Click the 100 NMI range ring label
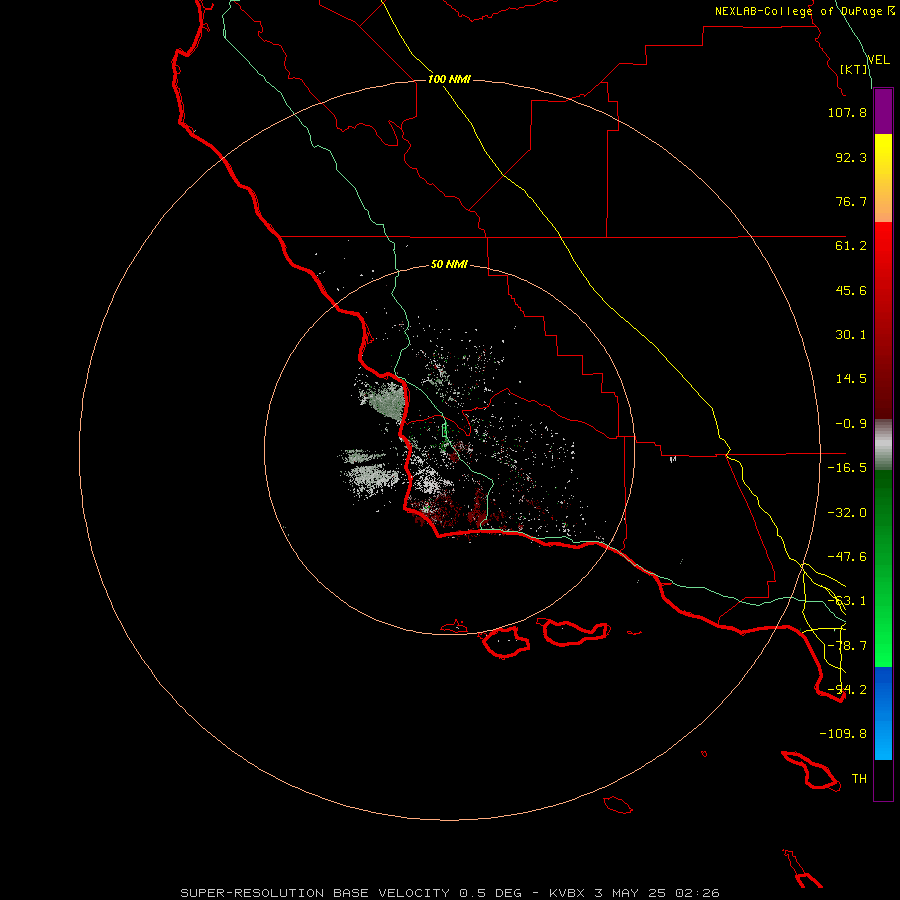The width and height of the screenshot is (900, 900). [x=449, y=79]
